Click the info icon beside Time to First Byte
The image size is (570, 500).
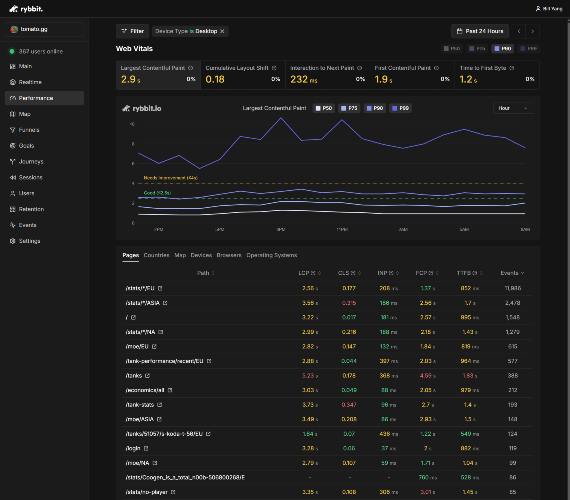pos(511,68)
